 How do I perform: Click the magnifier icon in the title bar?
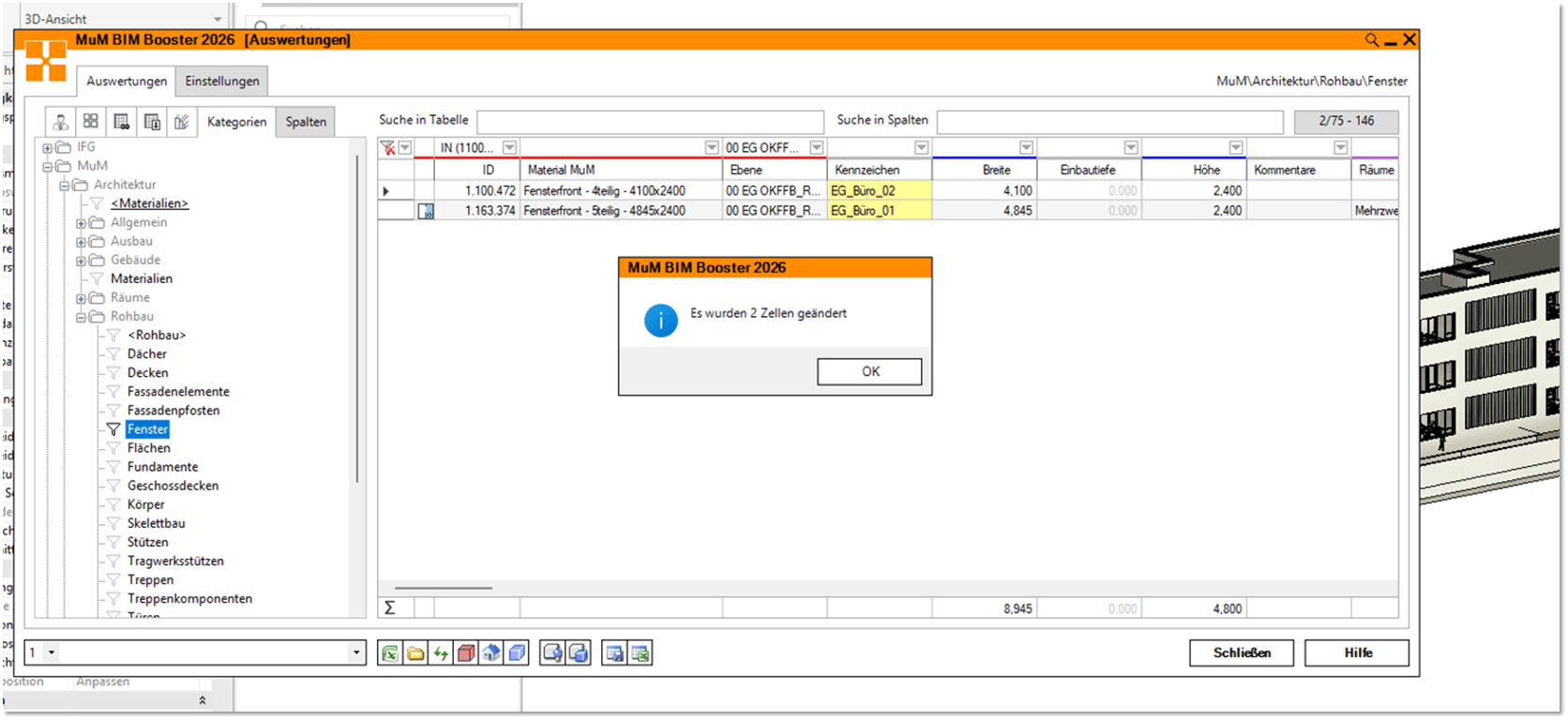coord(1371,39)
